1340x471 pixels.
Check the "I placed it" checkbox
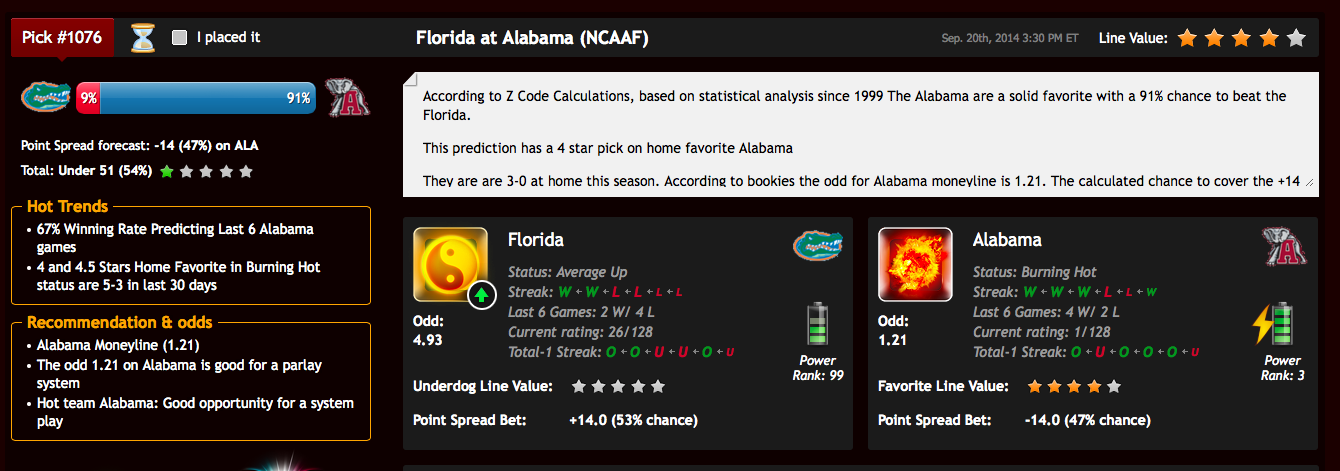click(x=179, y=38)
